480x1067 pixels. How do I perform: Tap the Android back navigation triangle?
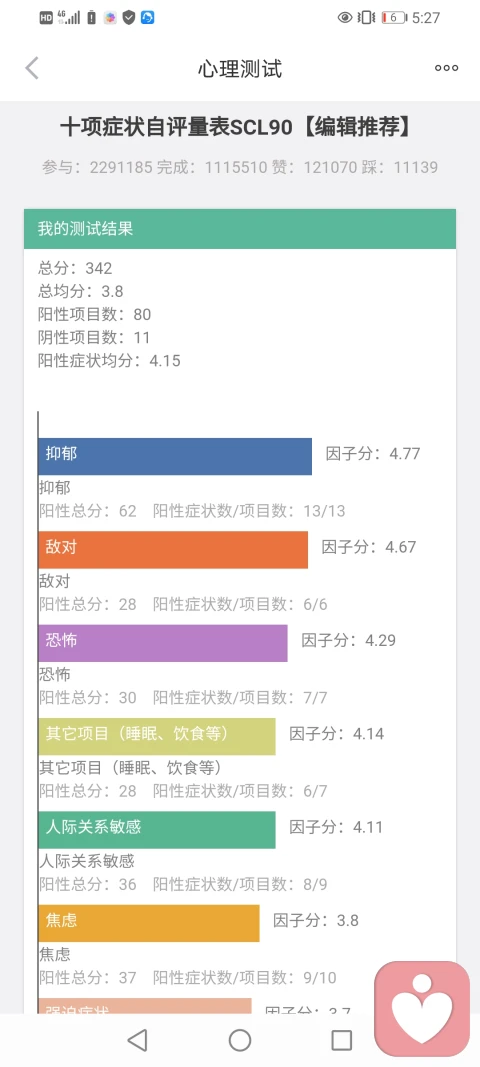coord(138,1040)
